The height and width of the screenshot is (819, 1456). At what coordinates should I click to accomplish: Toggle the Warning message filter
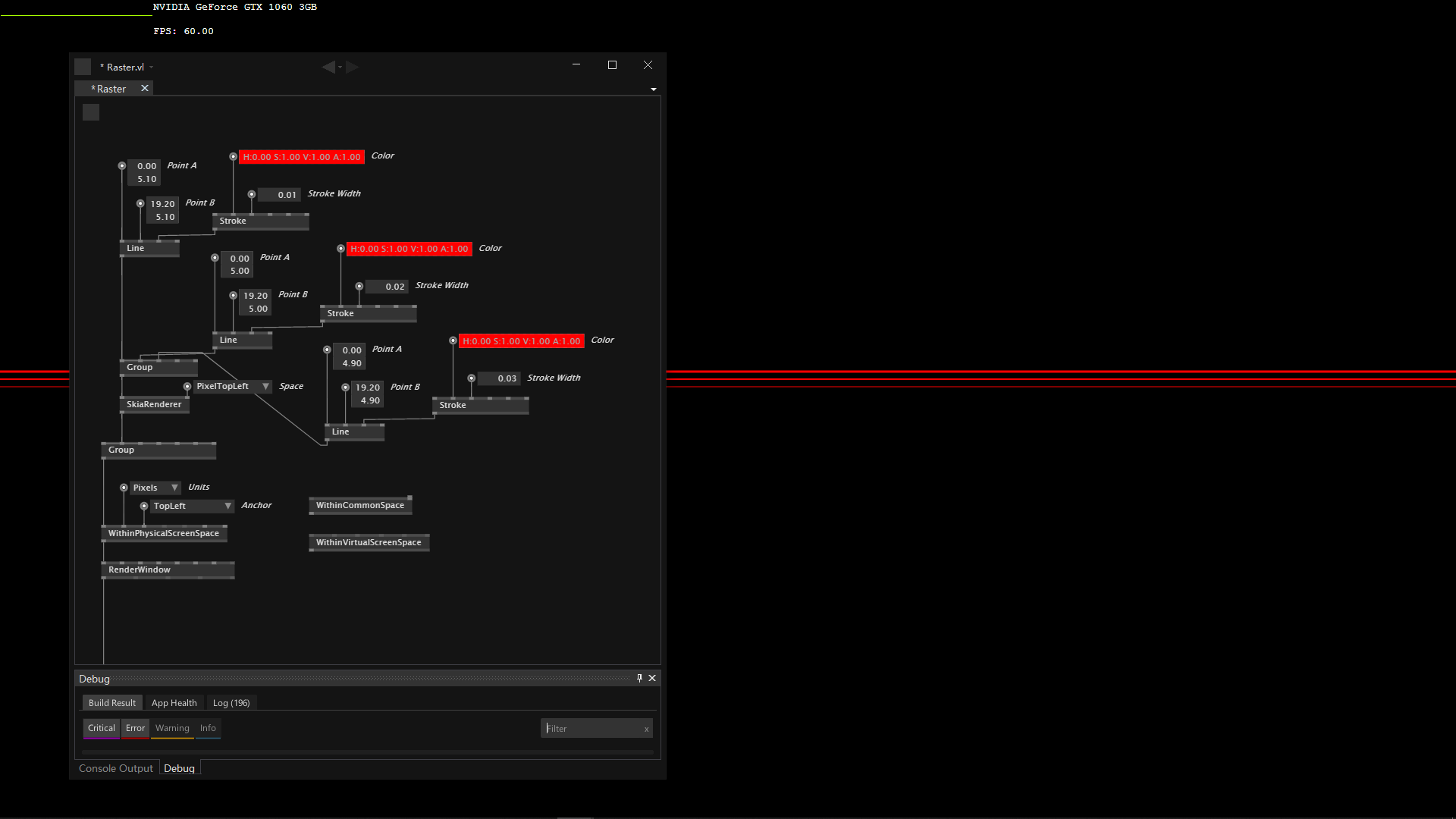click(x=172, y=728)
